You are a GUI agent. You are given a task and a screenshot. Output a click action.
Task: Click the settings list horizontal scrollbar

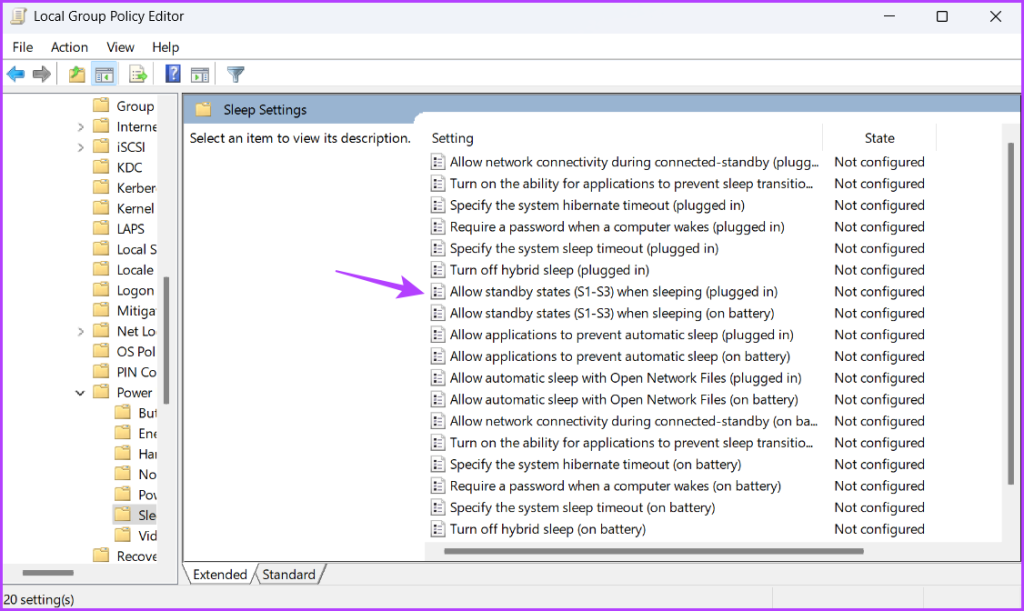coord(653,551)
